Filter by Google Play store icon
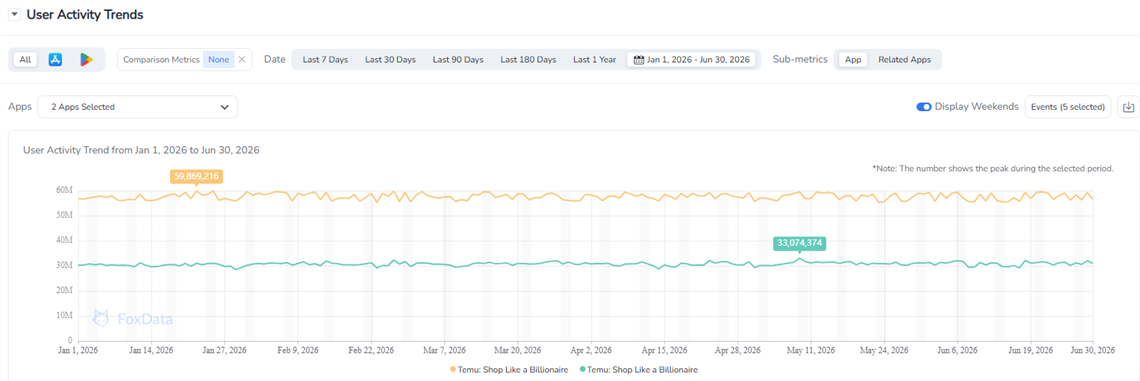Image resolution: width=1140 pixels, height=381 pixels. point(87,60)
